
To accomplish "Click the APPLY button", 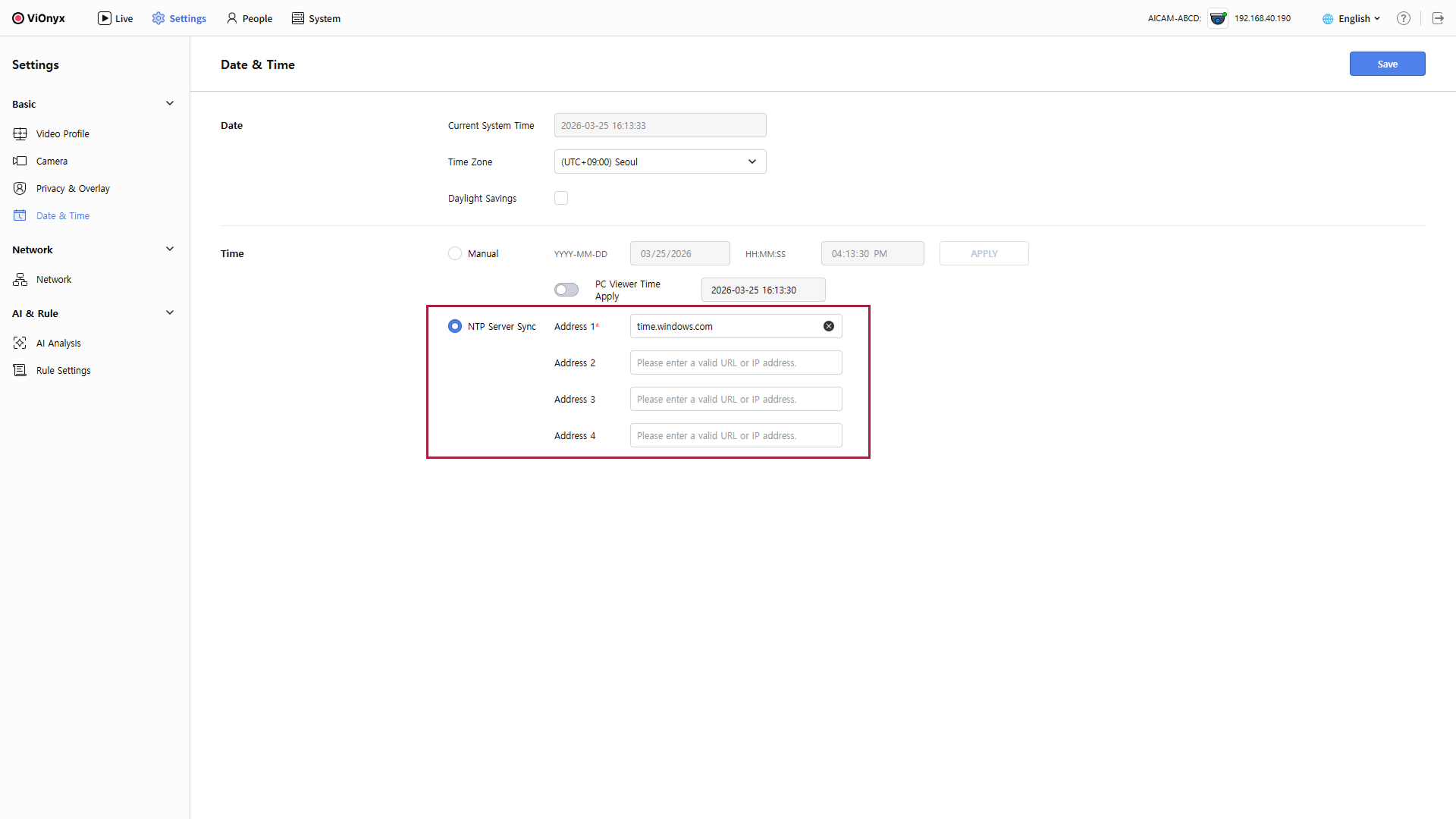I will (x=984, y=253).
